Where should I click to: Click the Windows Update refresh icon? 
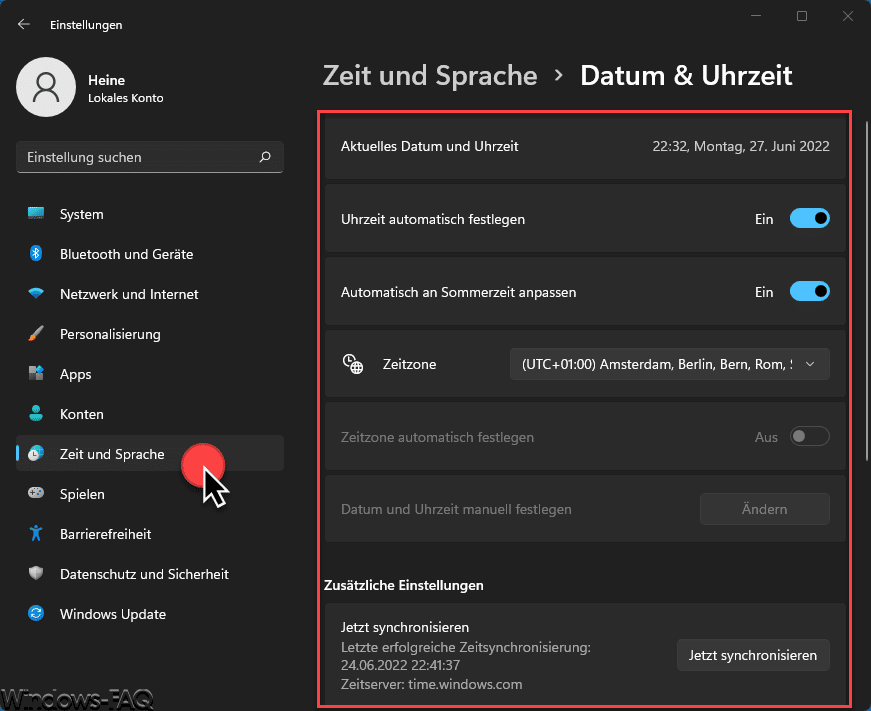pyautogui.click(x=36, y=613)
